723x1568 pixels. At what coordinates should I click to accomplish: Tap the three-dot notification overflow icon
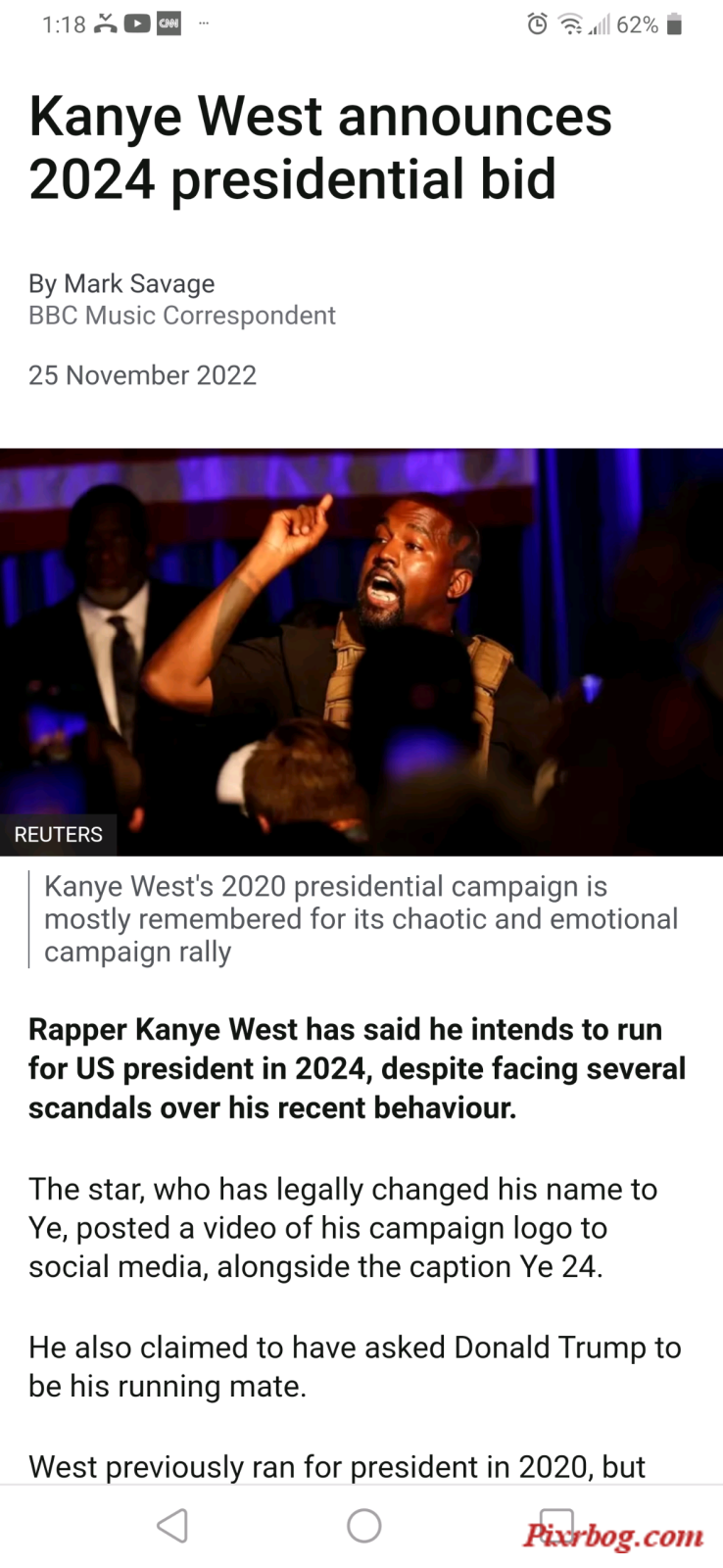204,23
